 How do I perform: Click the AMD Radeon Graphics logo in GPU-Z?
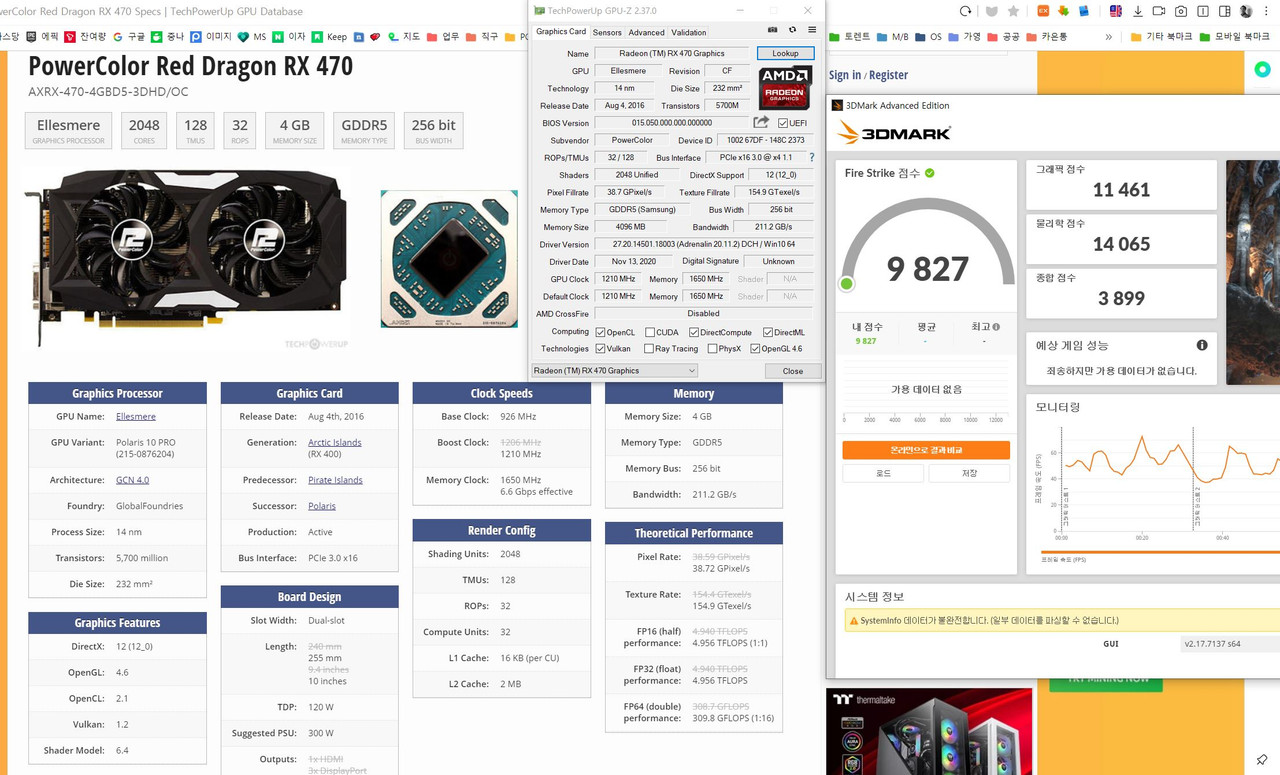pos(785,88)
